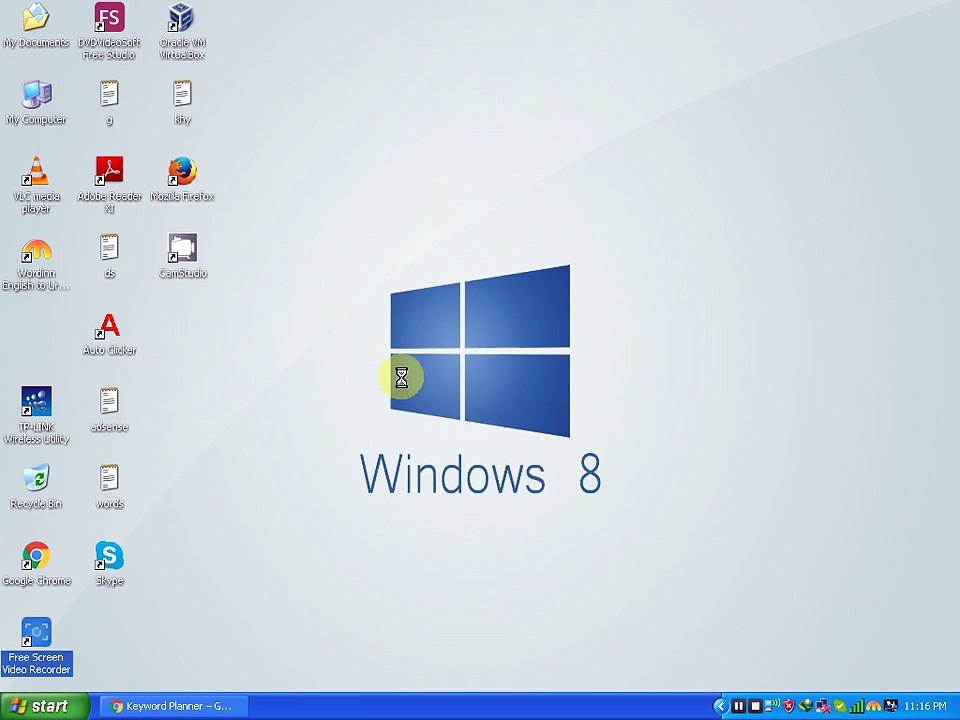The height and width of the screenshot is (720, 960).
Task: Click the Internet Download Manager tray icon
Action: coord(806,705)
